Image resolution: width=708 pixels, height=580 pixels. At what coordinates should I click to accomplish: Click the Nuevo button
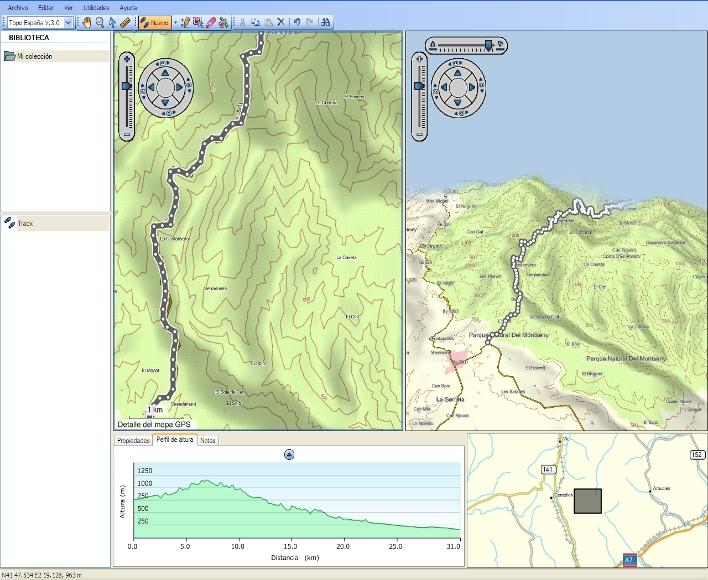pos(155,21)
